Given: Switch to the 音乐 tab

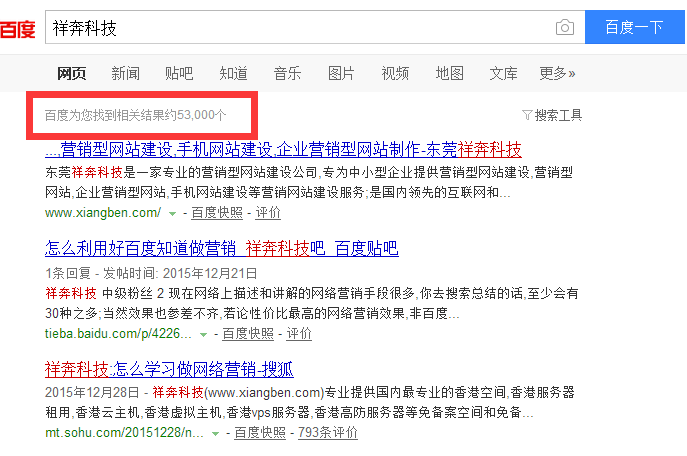Looking at the screenshot, I should [x=287, y=73].
